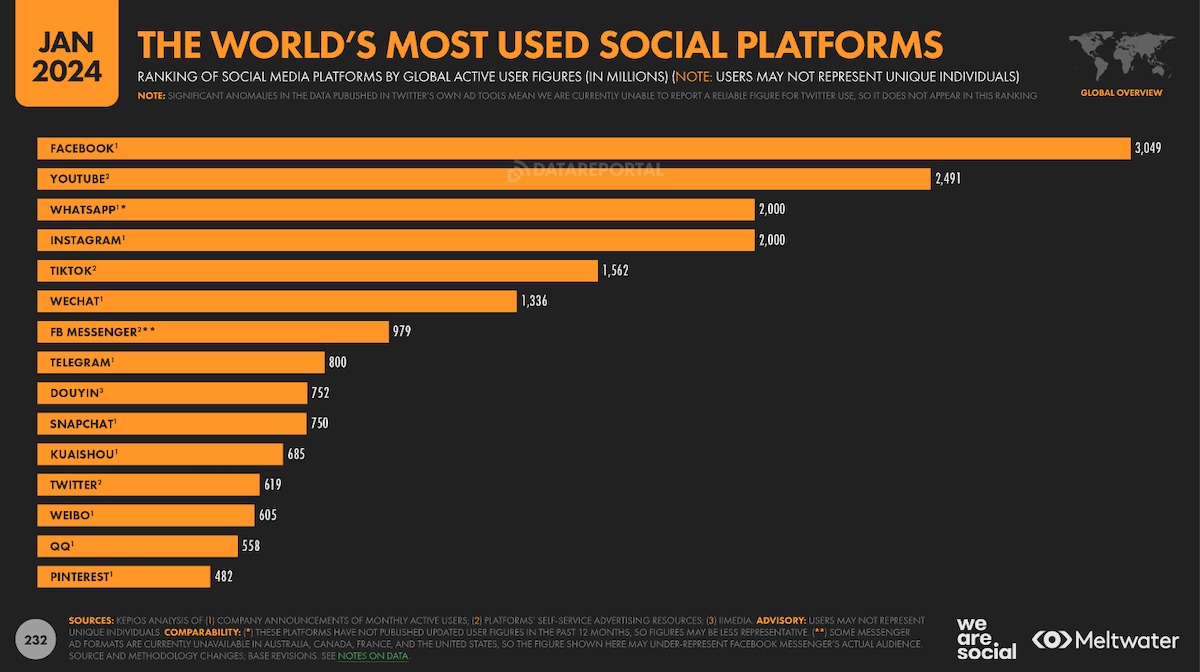Screen dimensions: 1200x672
Task: Open the NOTES ON DATA link
Action: pos(373,655)
